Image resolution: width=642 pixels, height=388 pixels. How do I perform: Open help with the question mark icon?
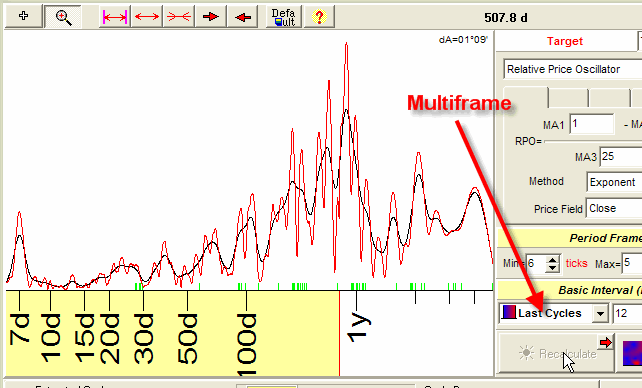point(319,17)
